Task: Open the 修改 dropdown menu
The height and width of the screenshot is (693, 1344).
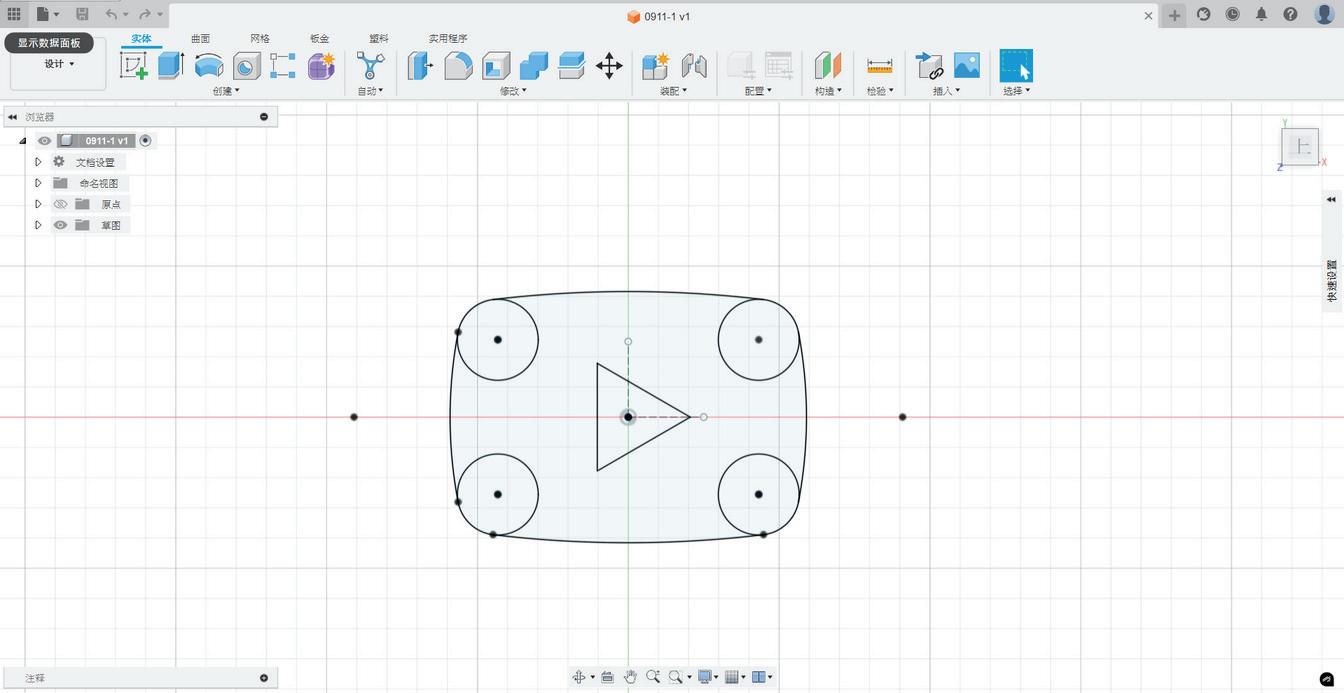Action: point(514,91)
